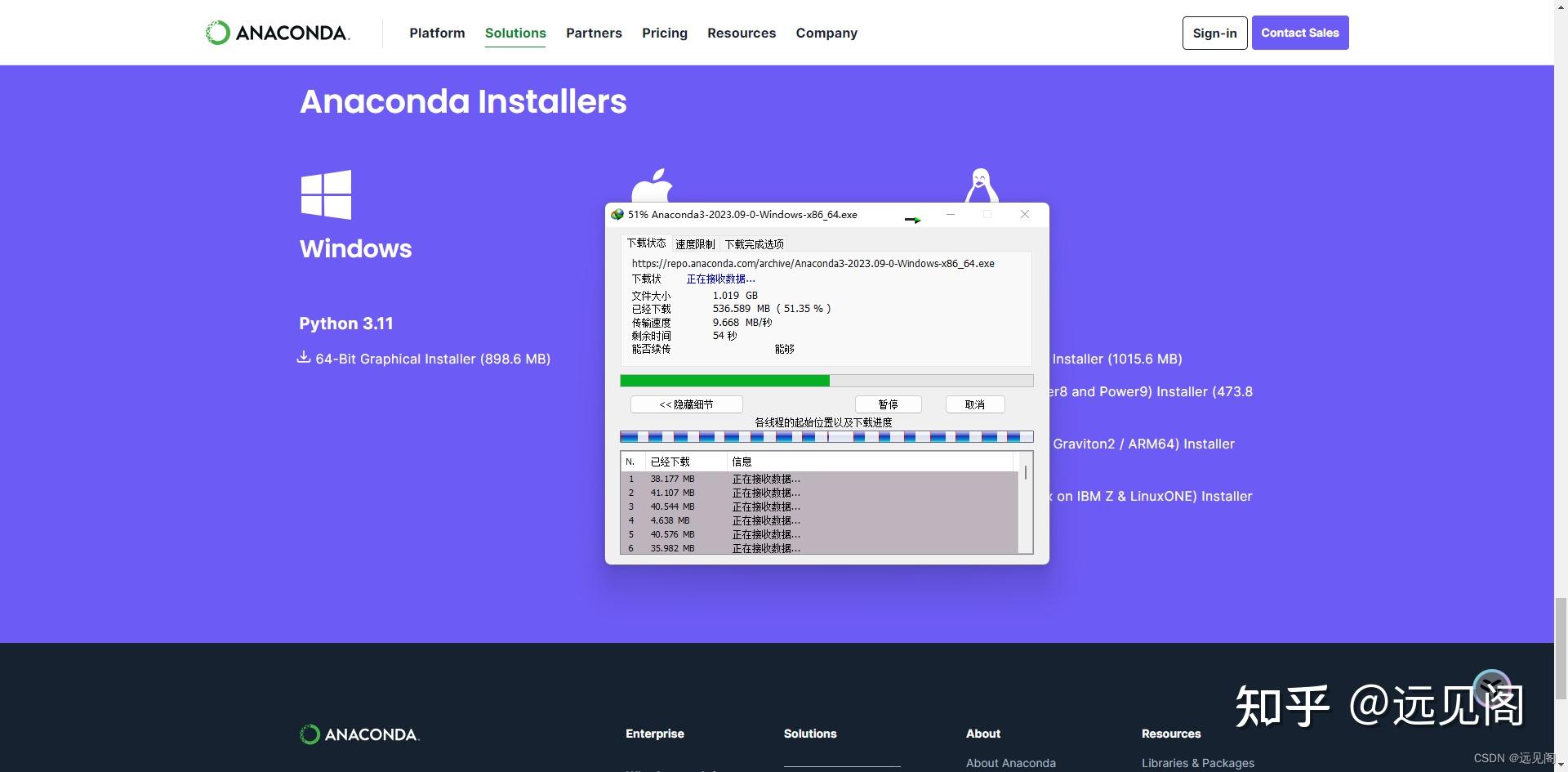The image size is (1568, 772).
Task: Open the 下载完成选项 tab
Action: (x=753, y=243)
